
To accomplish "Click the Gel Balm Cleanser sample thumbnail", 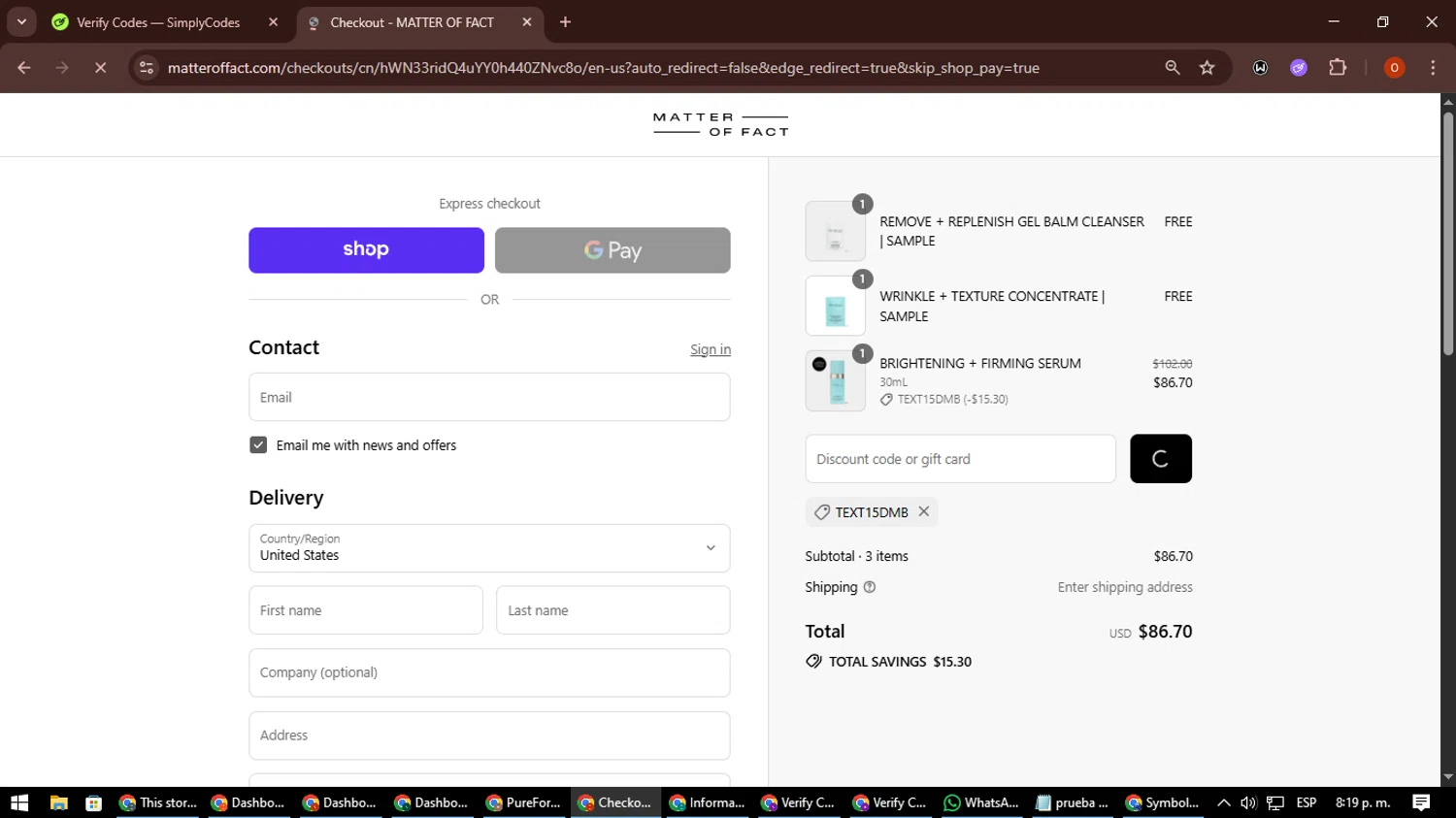I will pos(836,231).
